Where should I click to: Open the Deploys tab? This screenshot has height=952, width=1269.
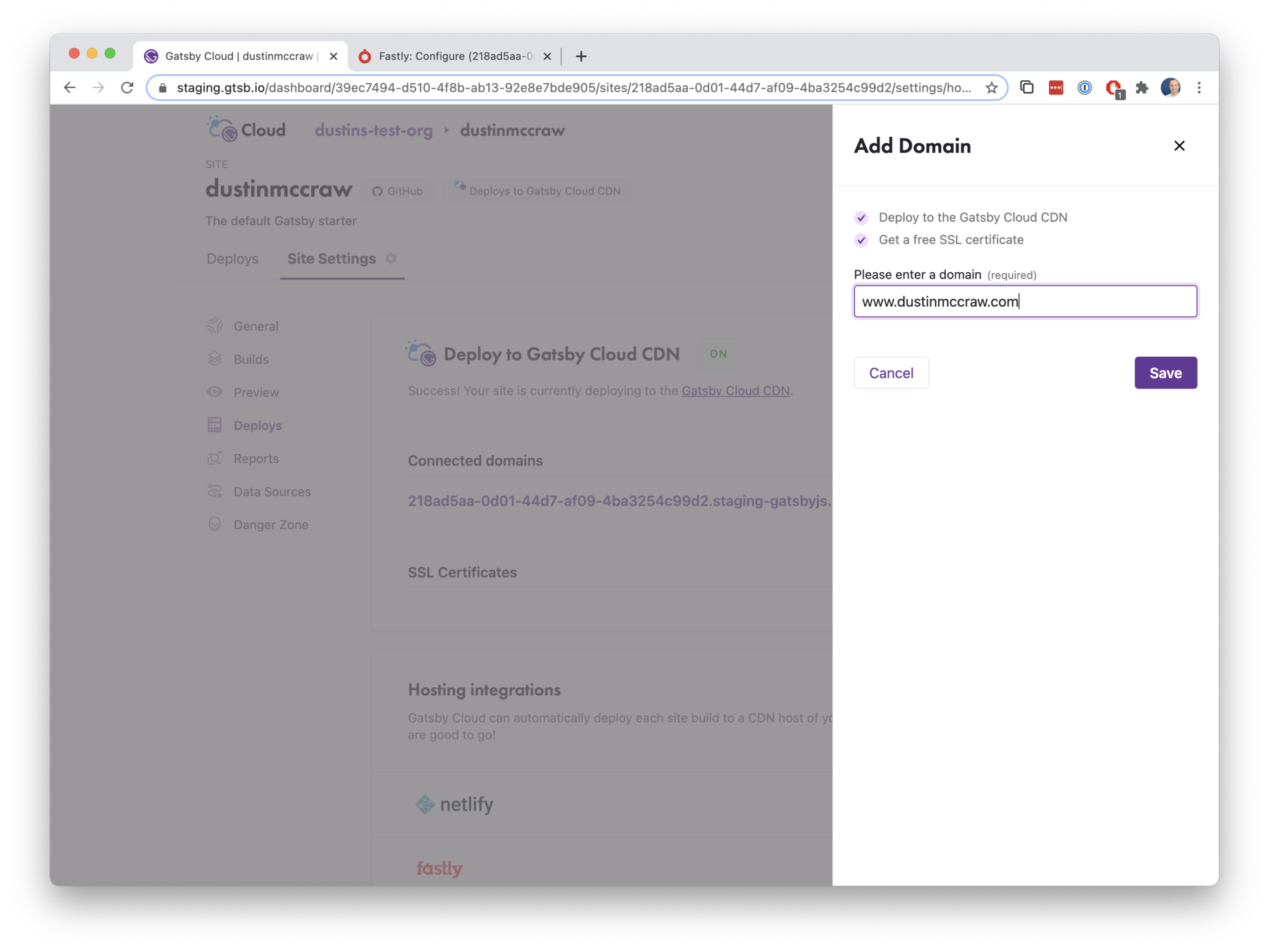tap(232, 259)
